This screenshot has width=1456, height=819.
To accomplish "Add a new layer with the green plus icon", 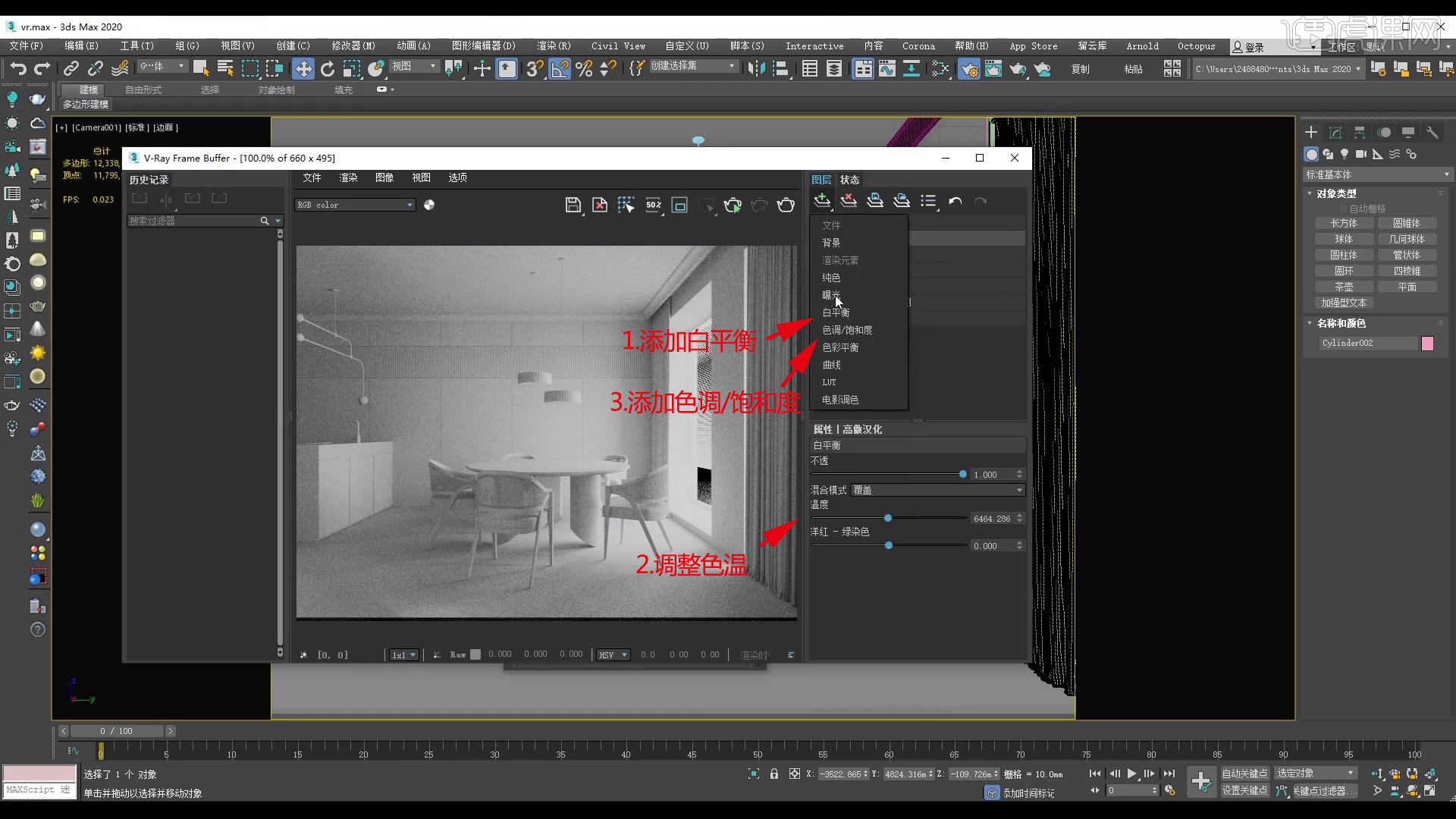I will click(x=821, y=201).
